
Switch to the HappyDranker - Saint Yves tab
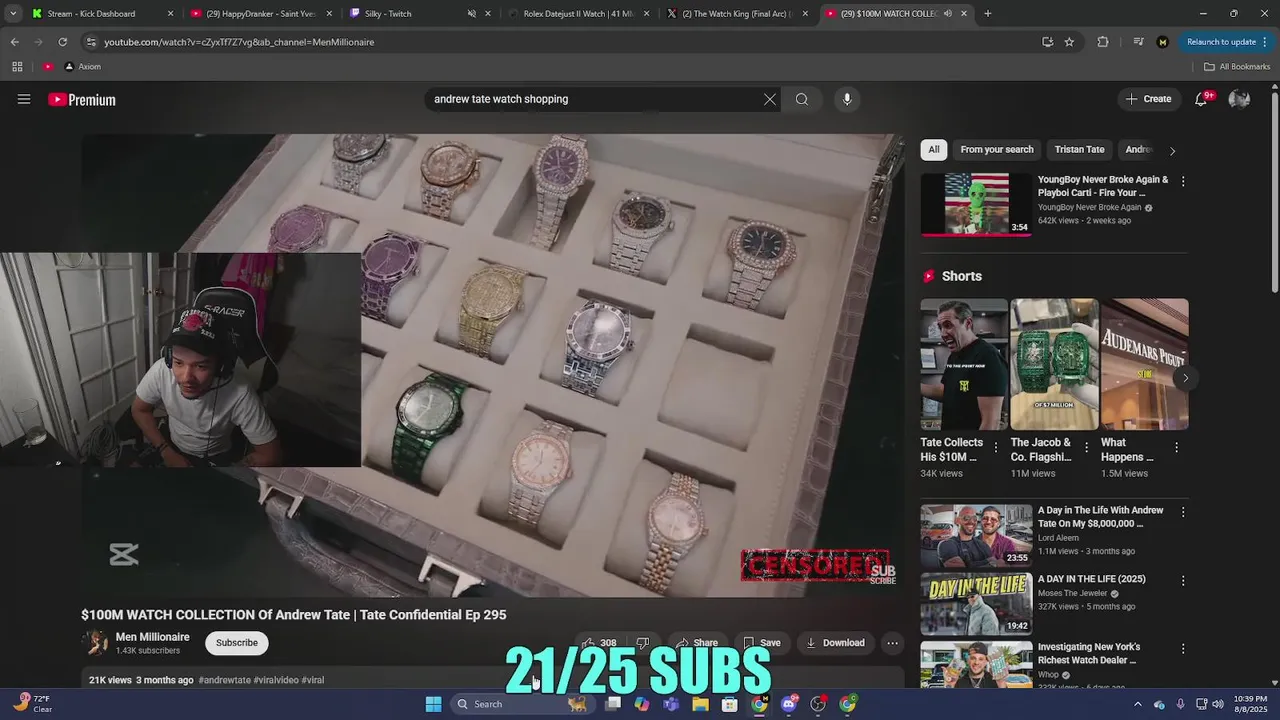tap(260, 14)
